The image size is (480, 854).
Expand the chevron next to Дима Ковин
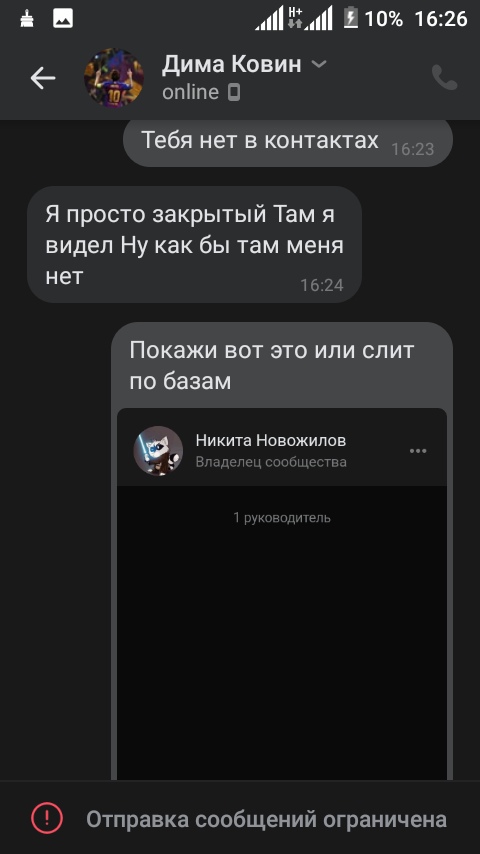[319, 64]
